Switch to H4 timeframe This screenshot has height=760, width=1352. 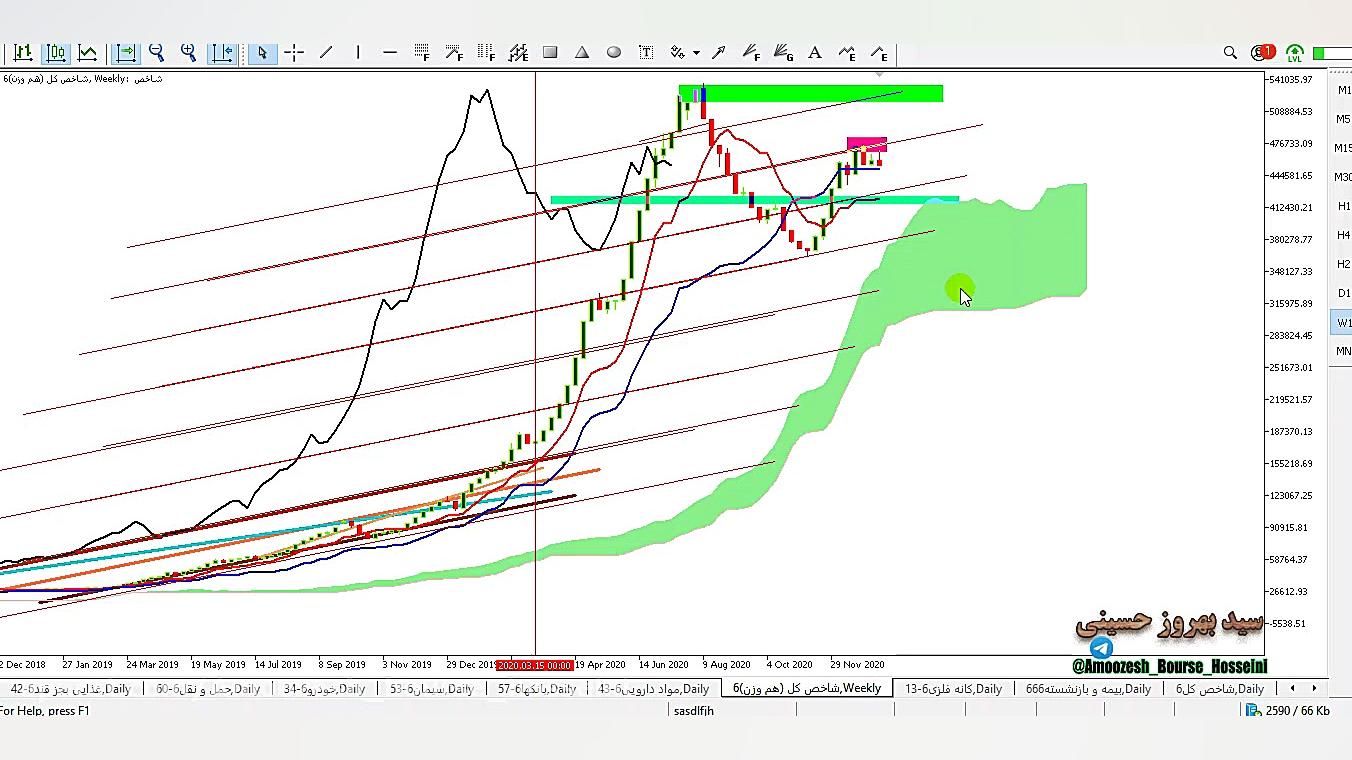pos(1343,235)
